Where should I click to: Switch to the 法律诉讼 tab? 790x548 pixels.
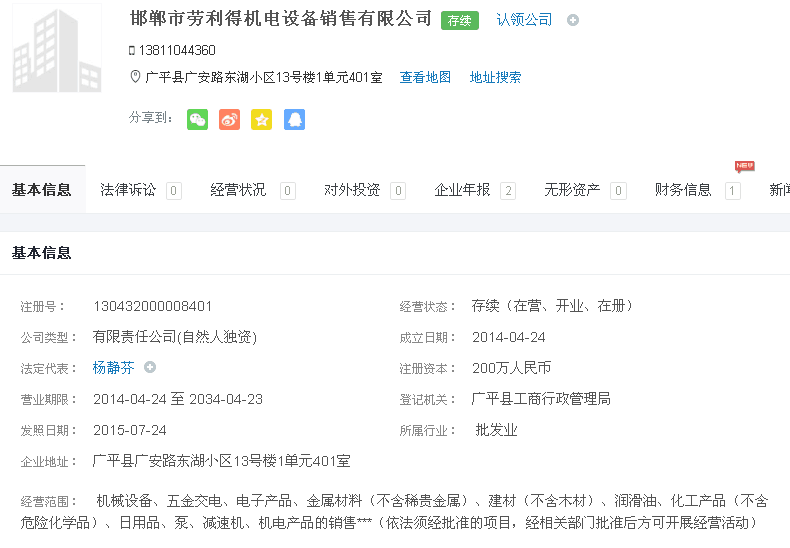tap(128, 190)
